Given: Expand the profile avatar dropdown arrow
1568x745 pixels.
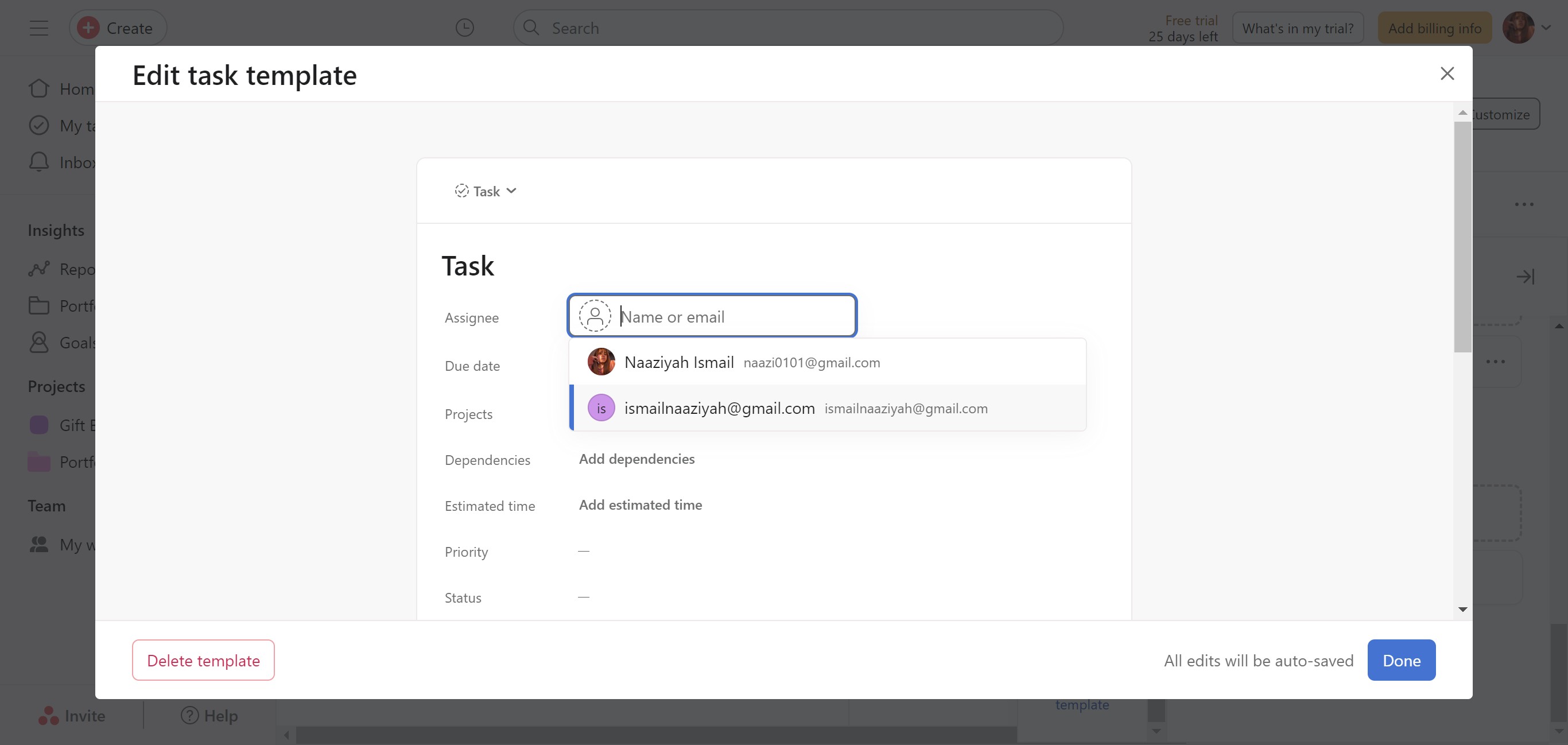Looking at the screenshot, I should [1546, 28].
